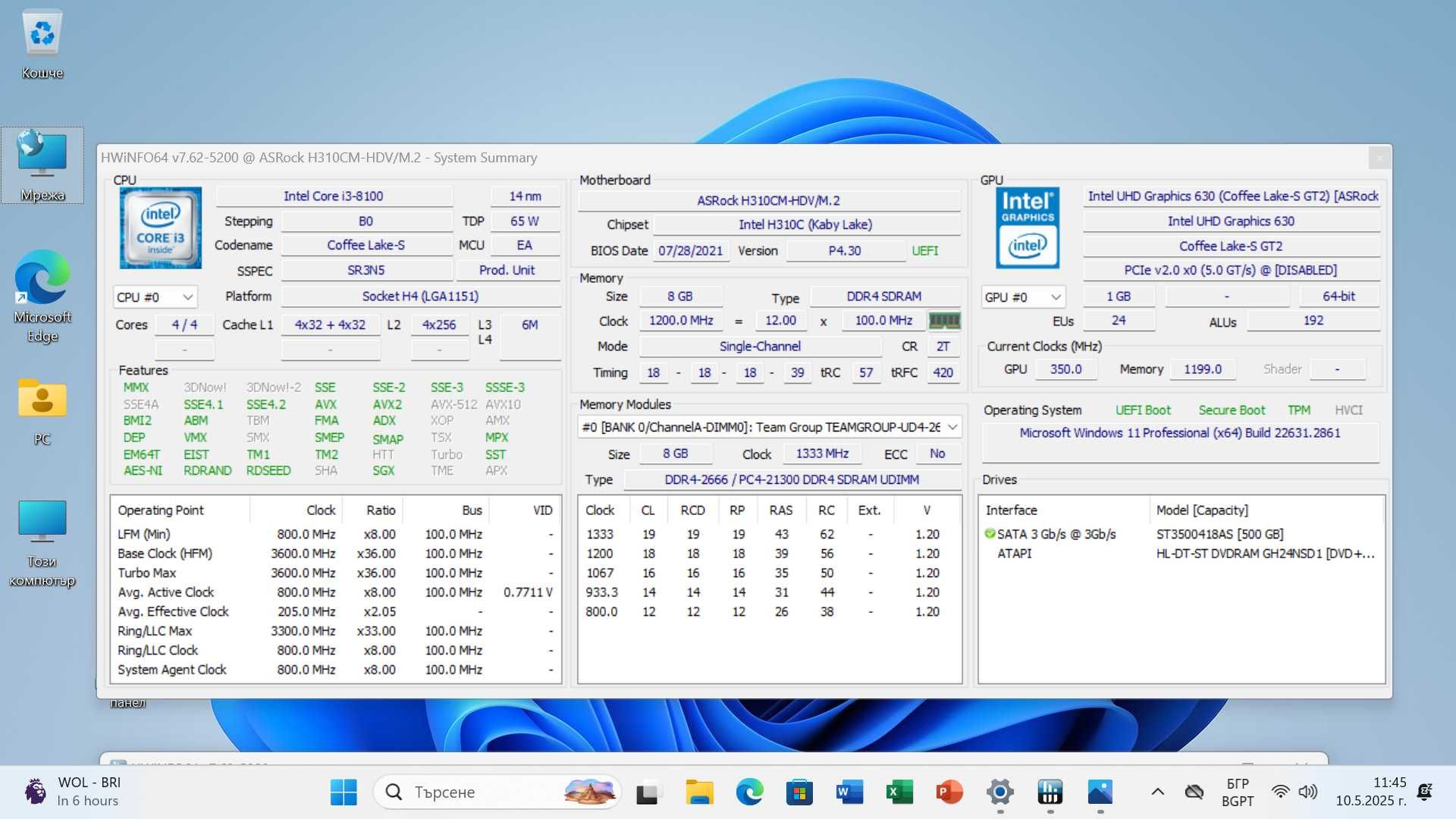Click the cloud sync tray icon
The height and width of the screenshot is (819, 1456).
coord(1194,792)
